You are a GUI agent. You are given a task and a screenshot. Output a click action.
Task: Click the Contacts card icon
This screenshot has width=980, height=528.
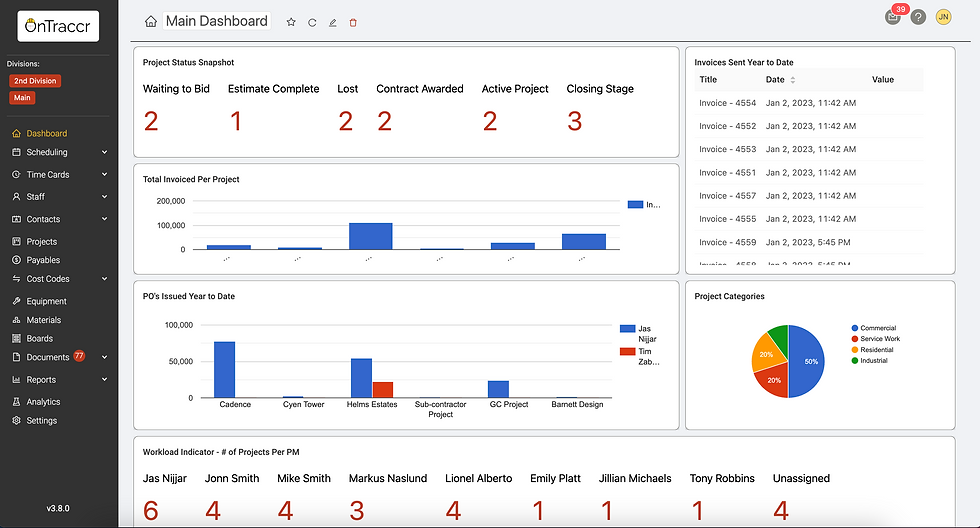click(x=16, y=219)
